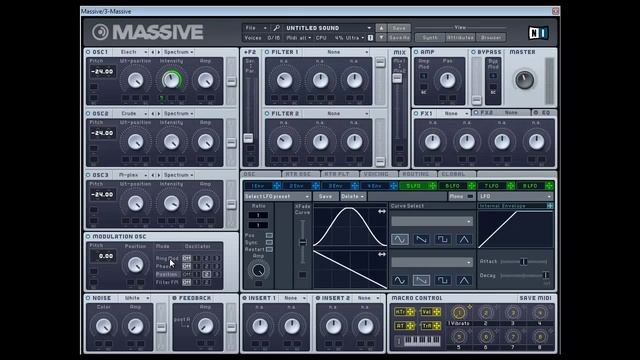Viewport: 640px width, 360px height.
Task: Open the File menu dropdown
Action: click(x=255, y=28)
